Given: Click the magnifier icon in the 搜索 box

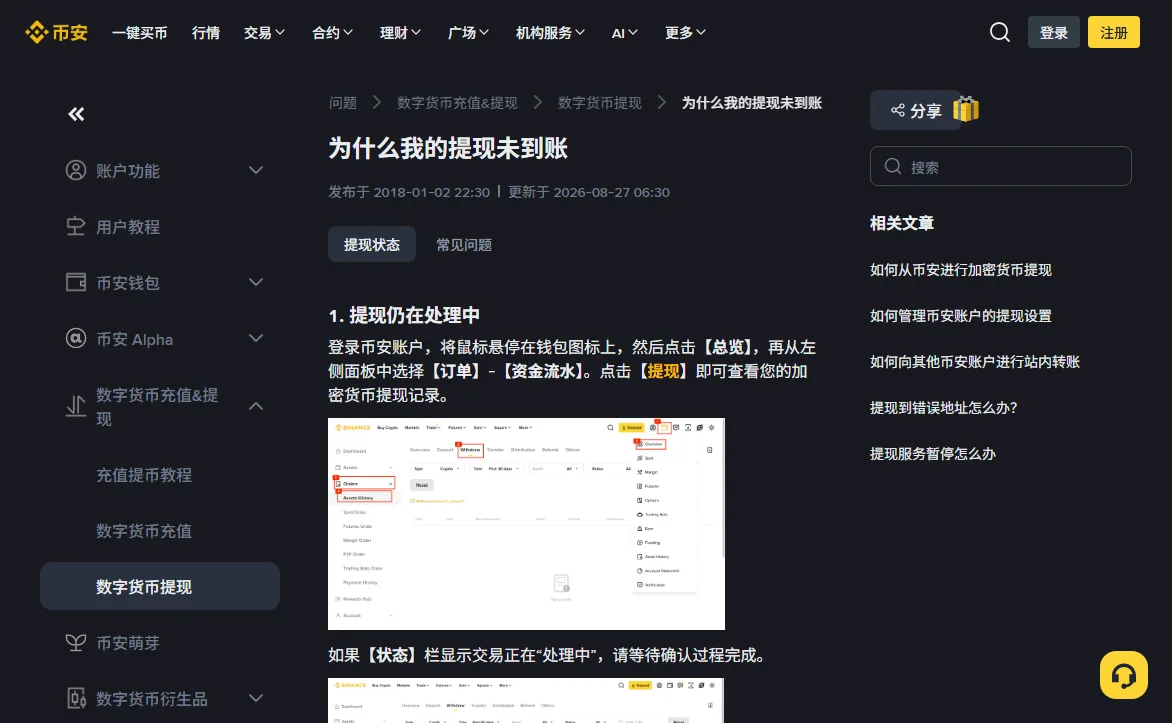Looking at the screenshot, I should [892, 166].
